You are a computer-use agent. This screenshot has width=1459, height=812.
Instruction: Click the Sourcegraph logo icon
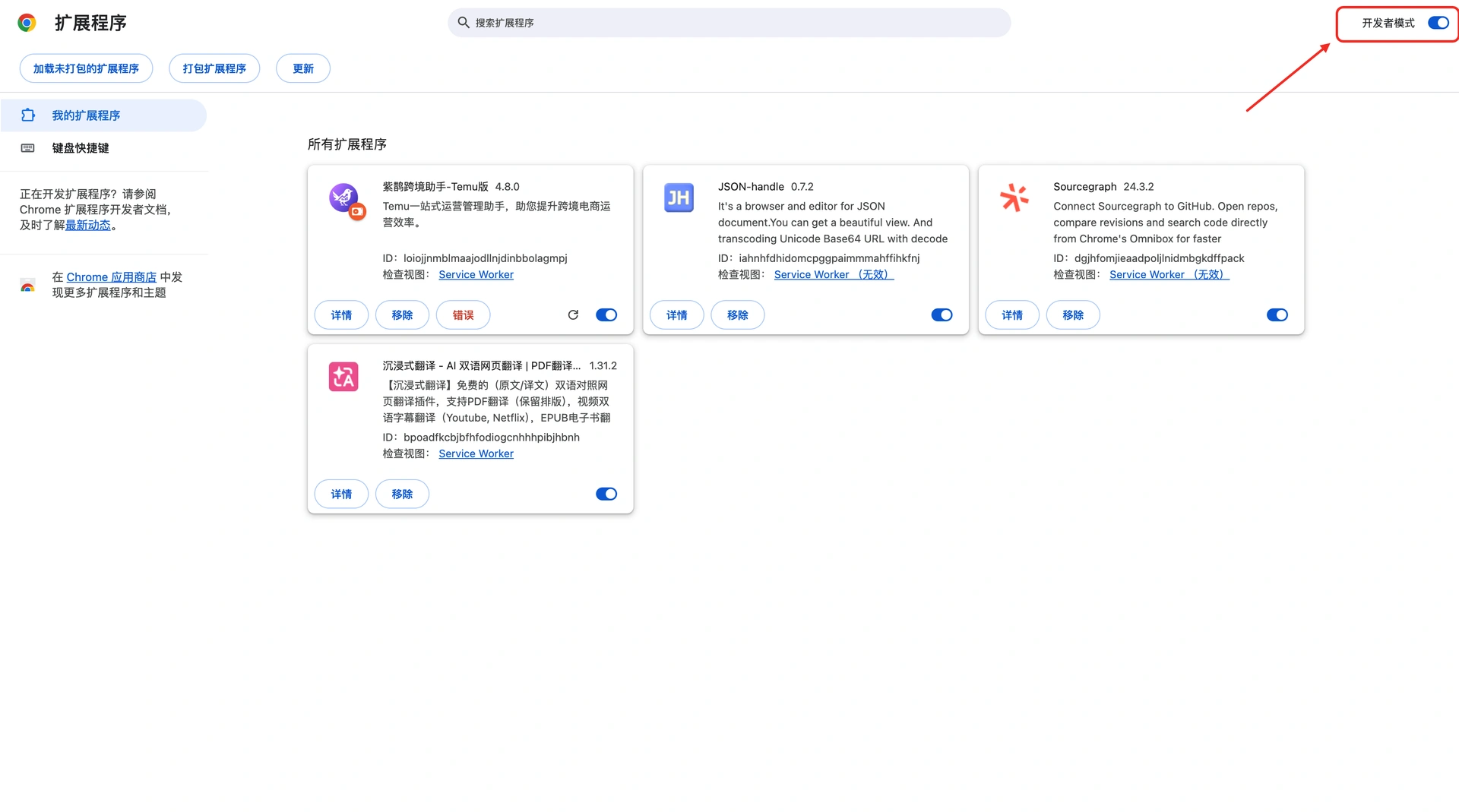point(1014,197)
